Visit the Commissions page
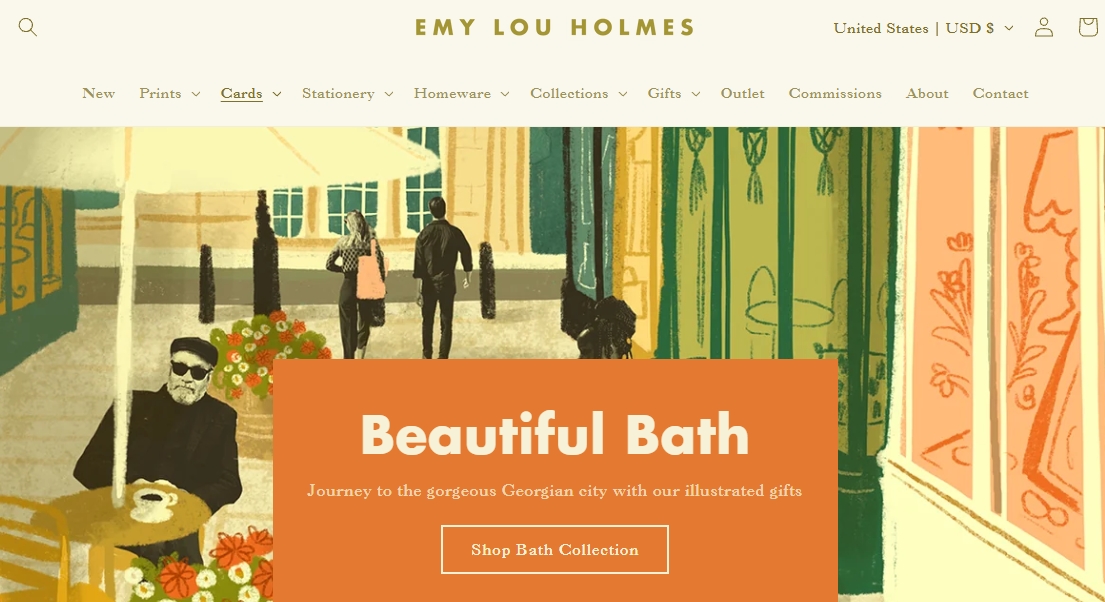 coord(835,94)
